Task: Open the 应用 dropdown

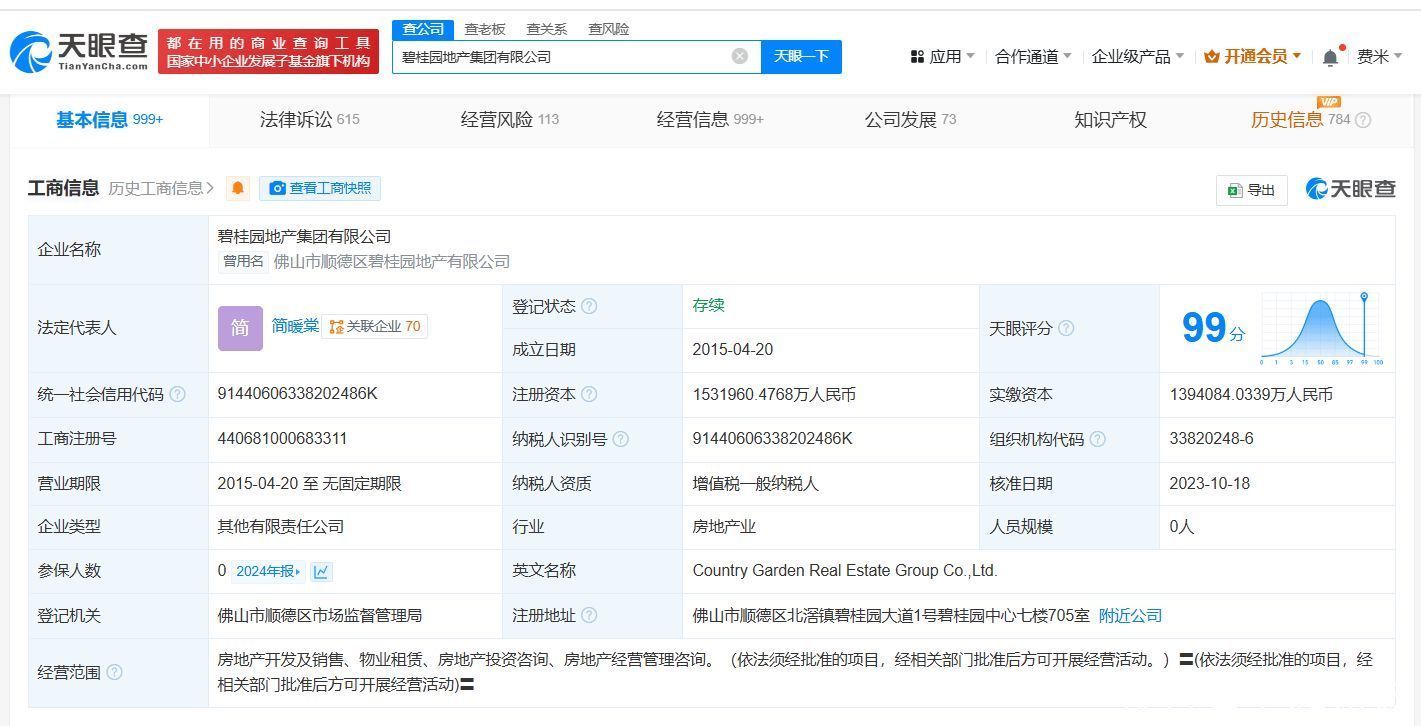Action: coord(942,57)
